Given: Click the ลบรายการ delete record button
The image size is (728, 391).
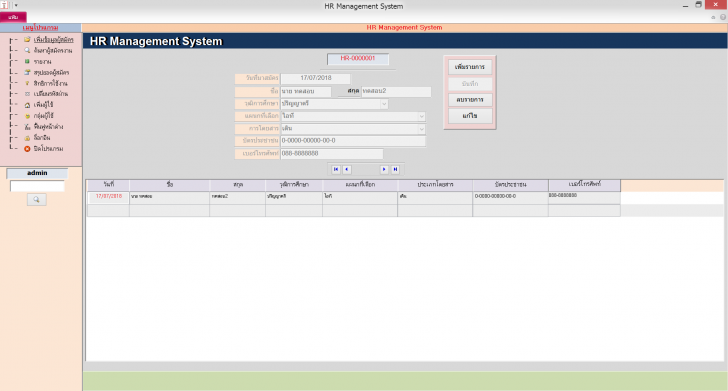Looking at the screenshot, I should click(x=470, y=100).
